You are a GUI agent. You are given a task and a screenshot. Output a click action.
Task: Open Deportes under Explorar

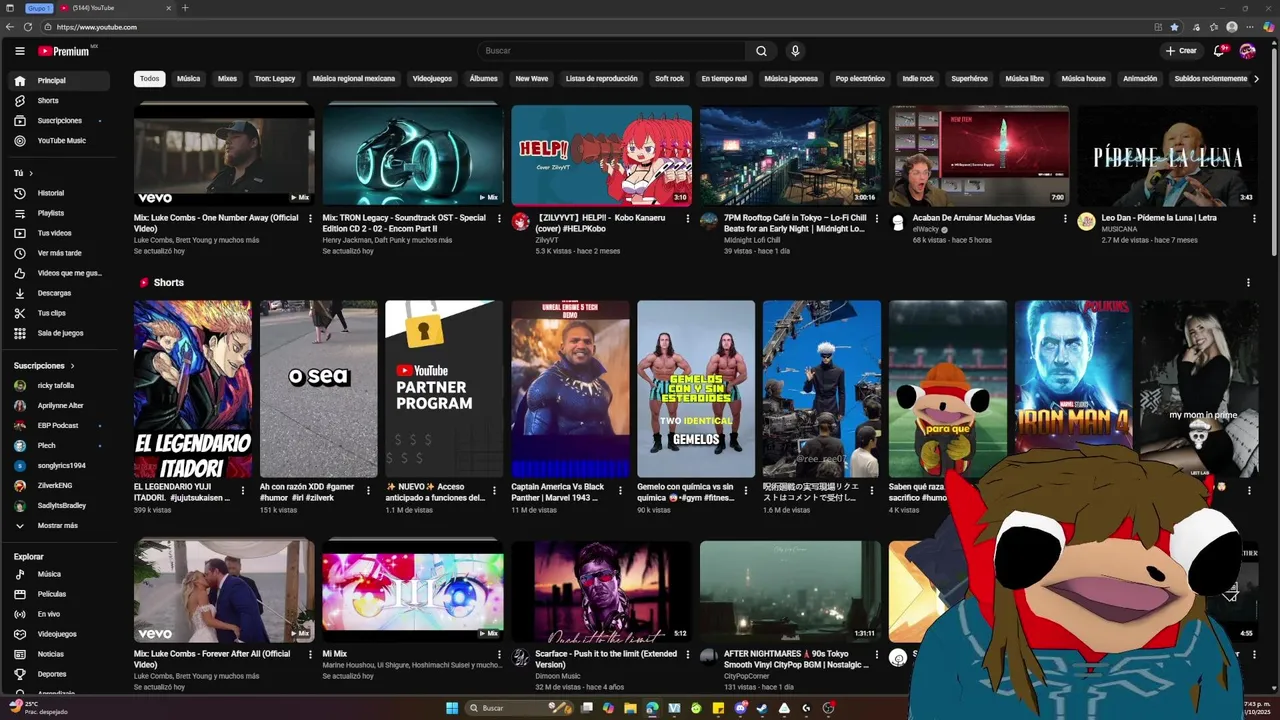[60, 674]
